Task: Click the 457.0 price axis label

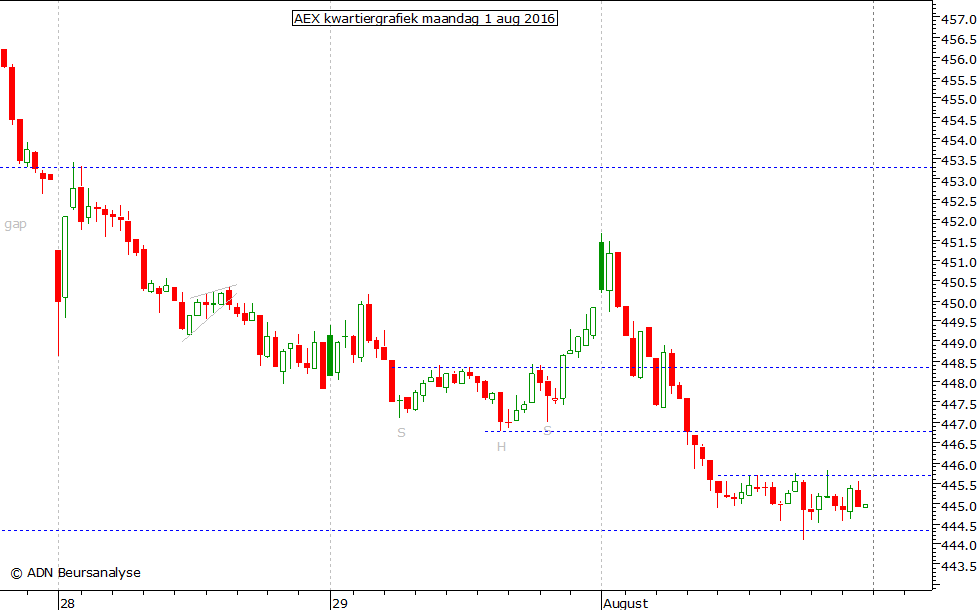Action: pos(958,19)
